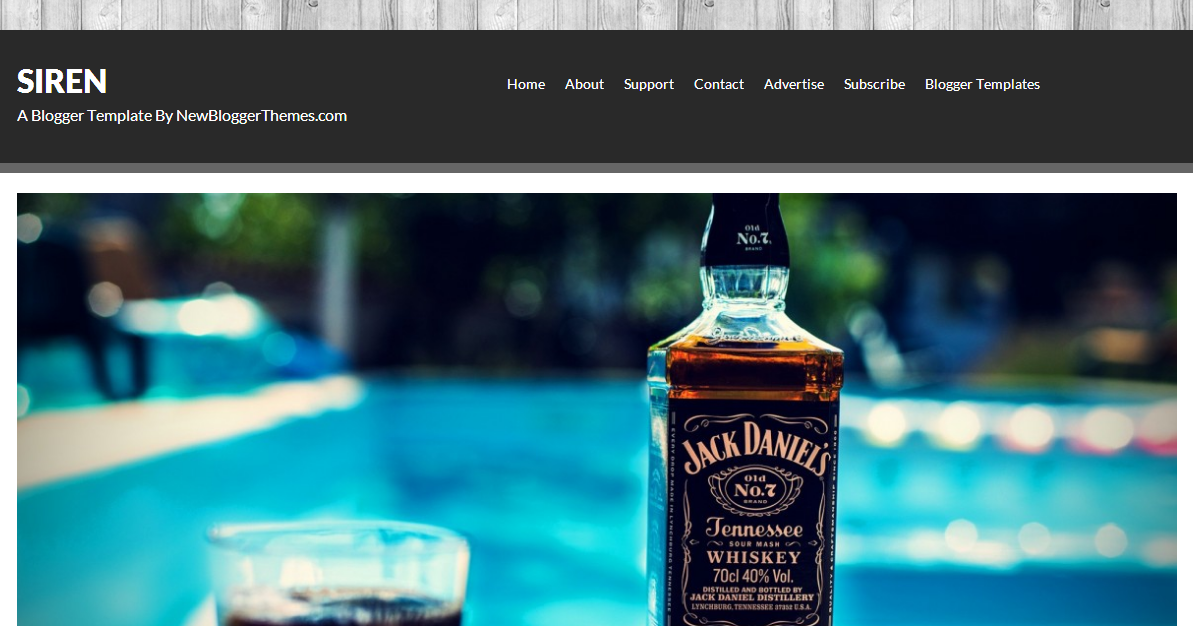Screen dimensions: 1193x626
Task: Open the Jack Daniel's featured slider image
Action: pos(596,409)
